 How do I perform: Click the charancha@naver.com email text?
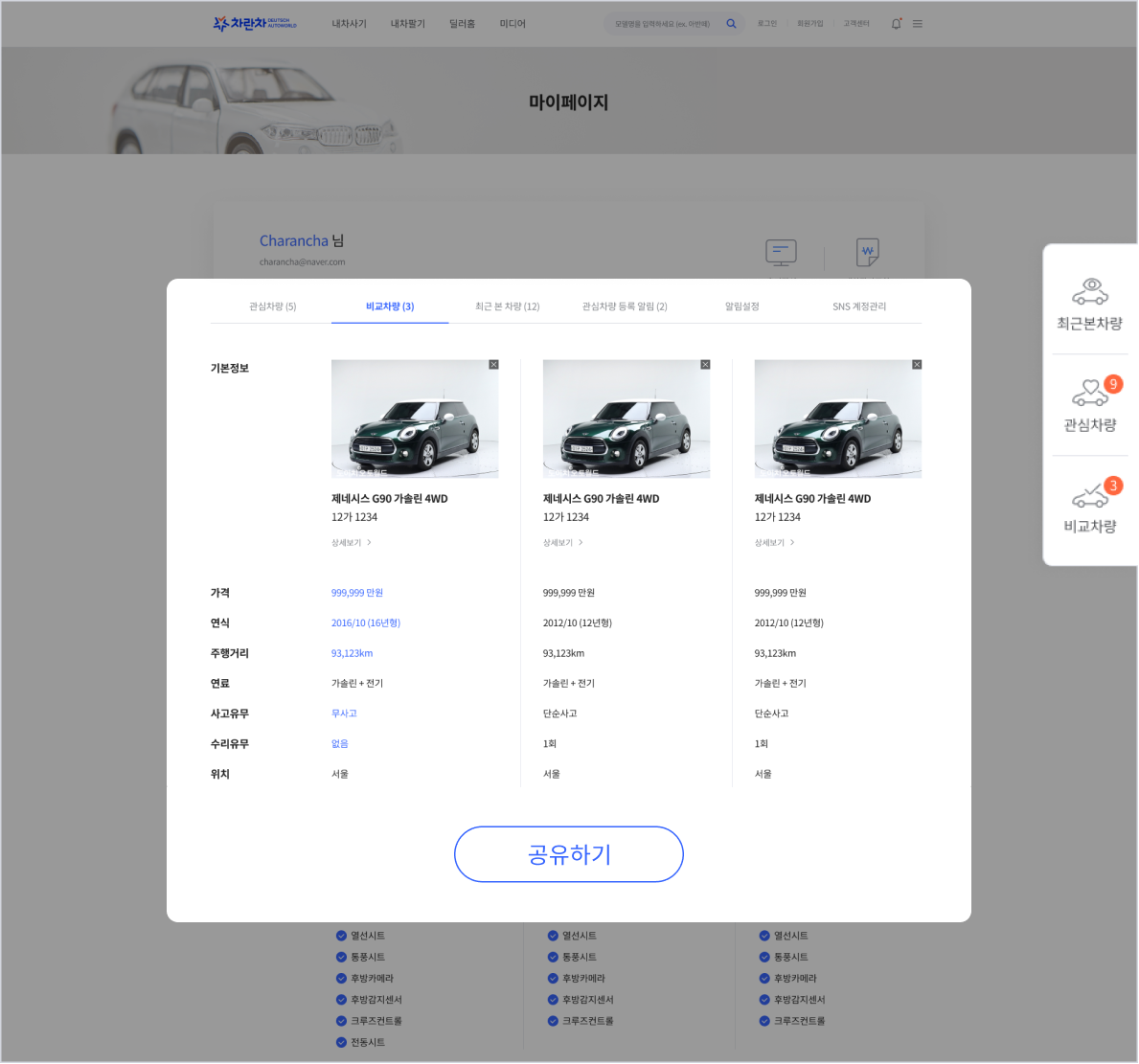tap(302, 262)
